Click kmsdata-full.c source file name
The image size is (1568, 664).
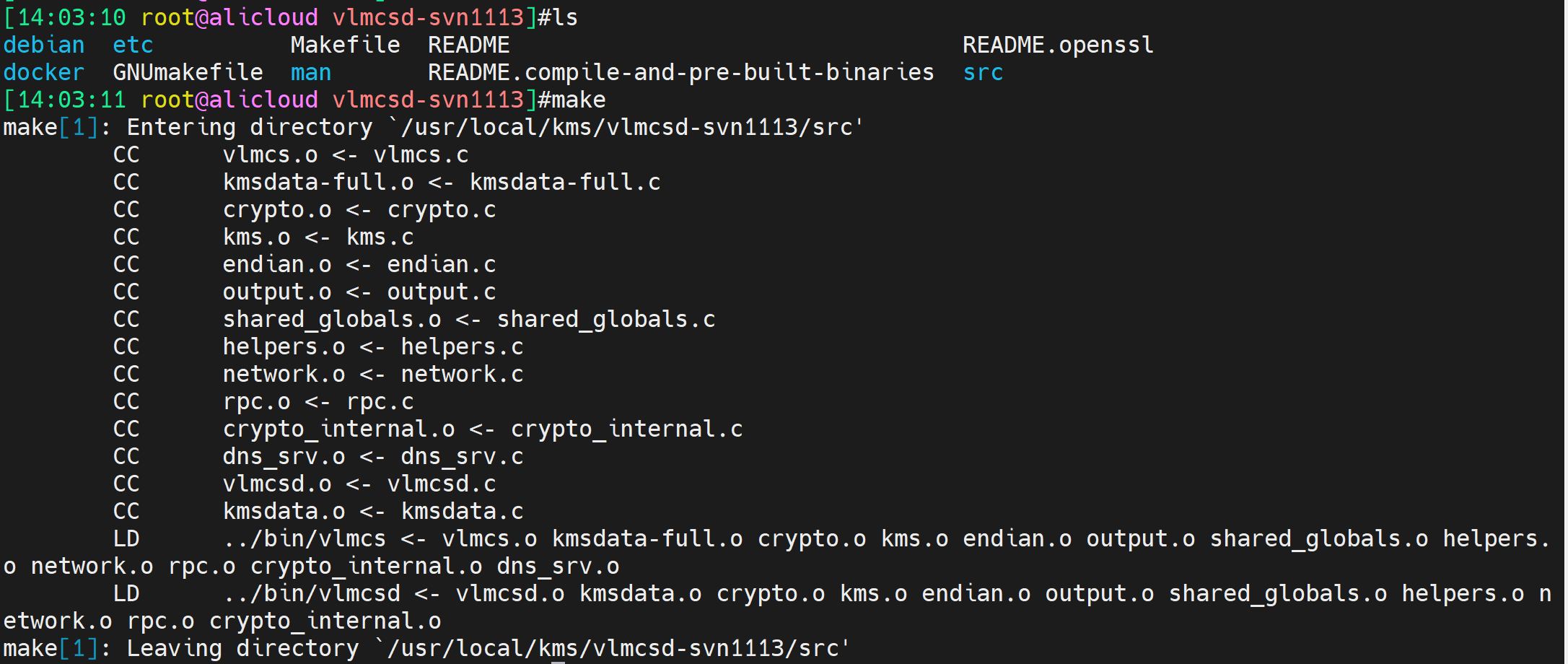[565, 183]
